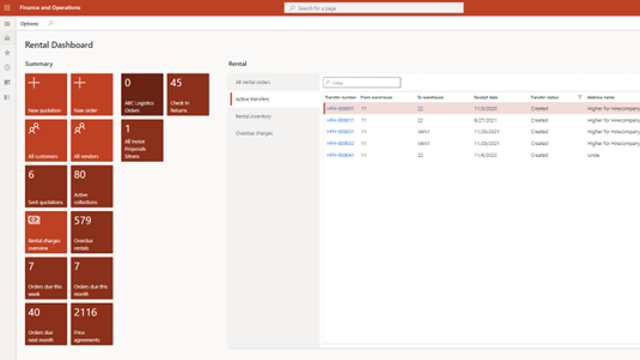
Task: Sort by To warehouse column header
Action: (x=430, y=98)
